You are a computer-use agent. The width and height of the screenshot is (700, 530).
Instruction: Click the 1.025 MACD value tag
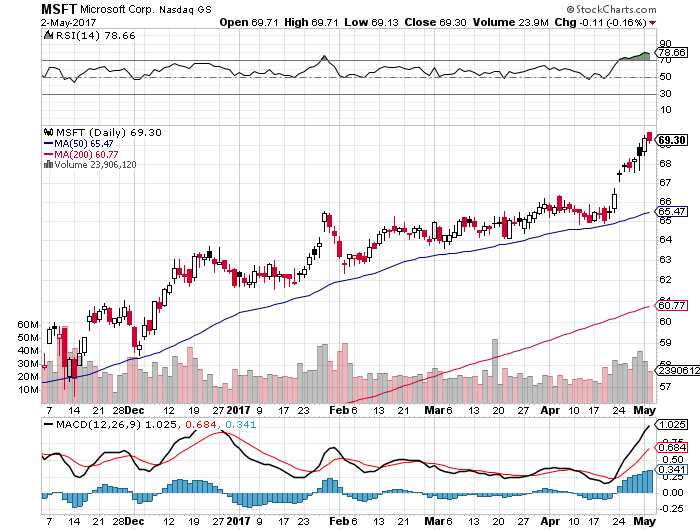pos(671,425)
